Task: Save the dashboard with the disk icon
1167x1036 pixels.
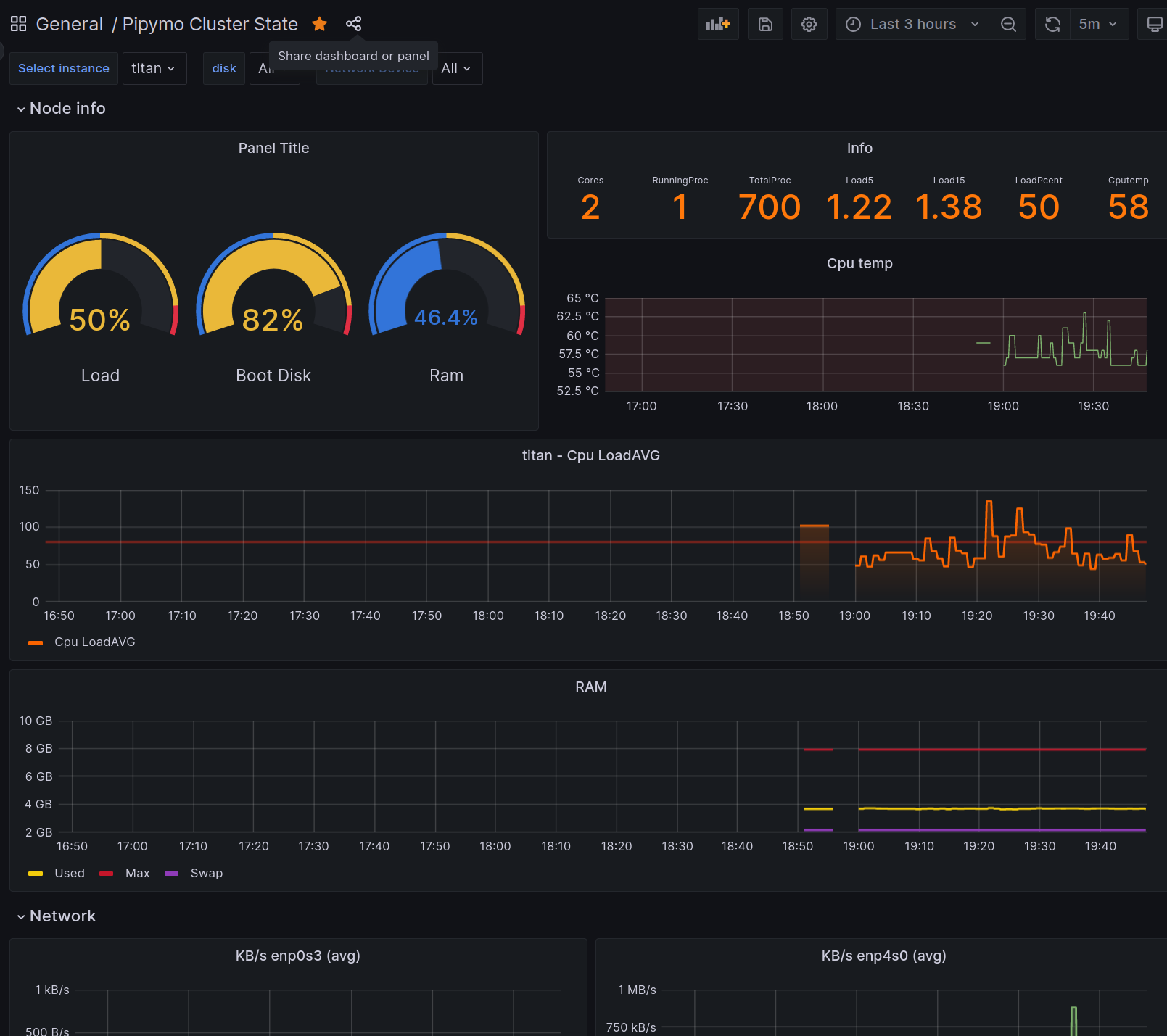Action: pyautogui.click(x=765, y=24)
